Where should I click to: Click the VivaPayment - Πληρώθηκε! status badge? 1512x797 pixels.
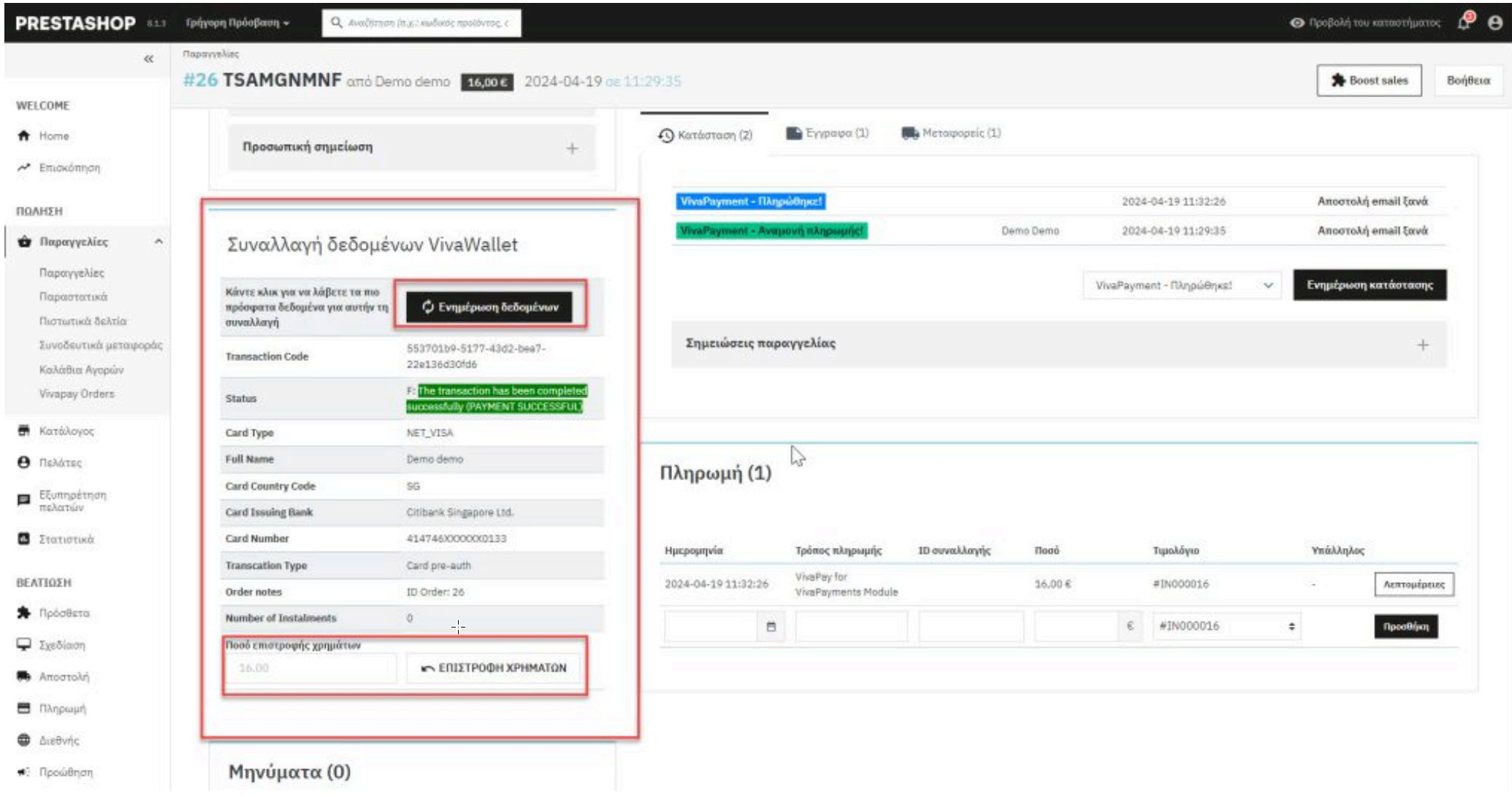pyautogui.click(x=751, y=201)
